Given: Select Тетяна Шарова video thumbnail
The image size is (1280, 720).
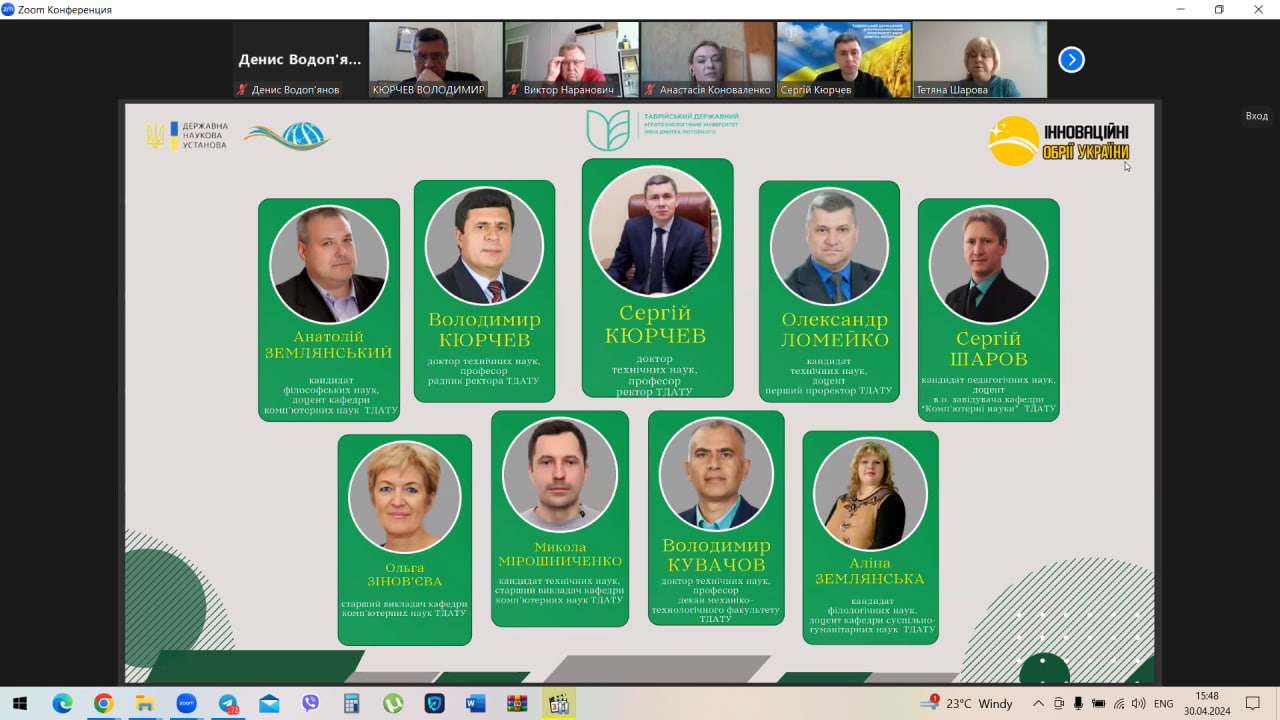Looking at the screenshot, I should pyautogui.click(x=979, y=60).
